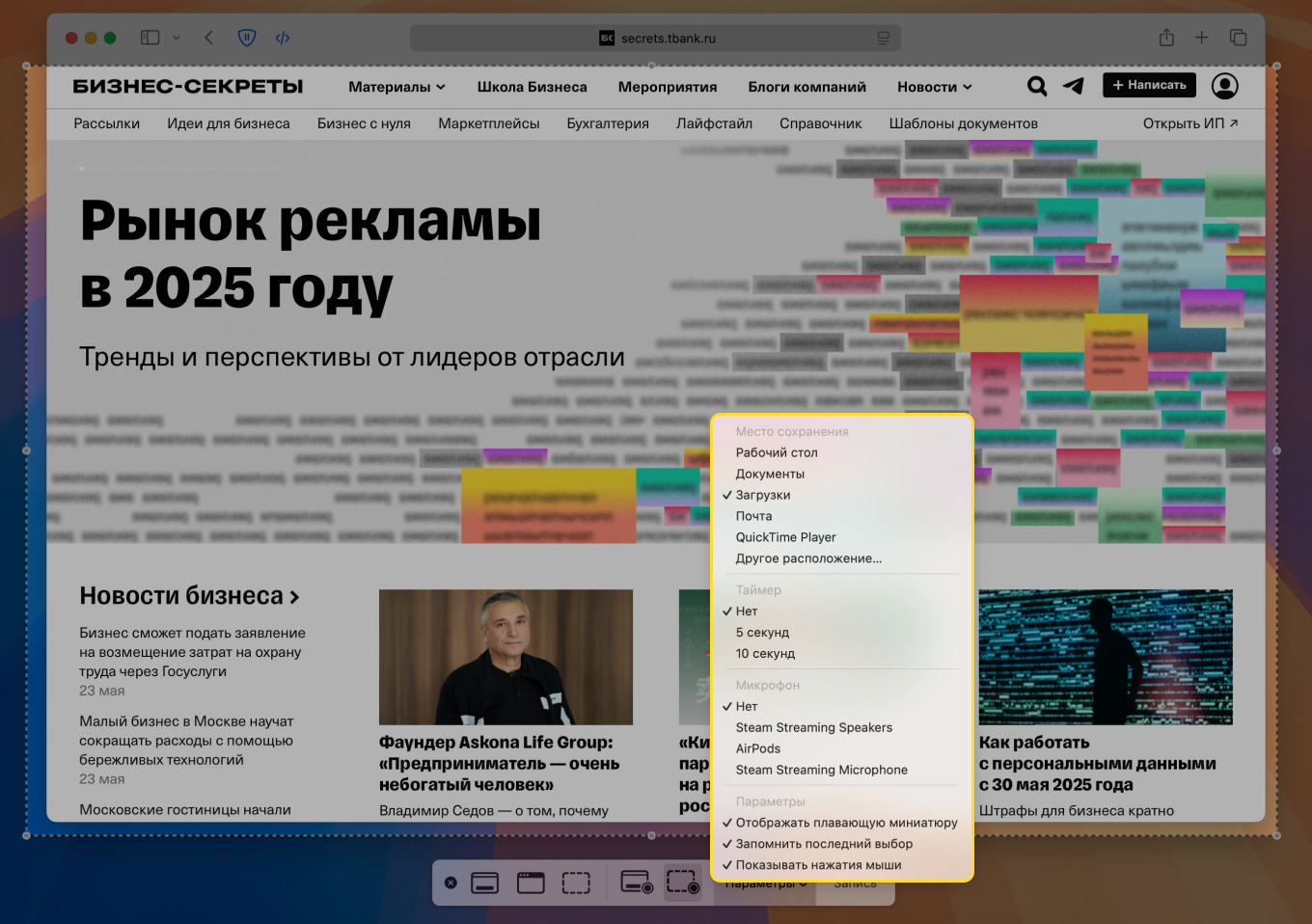Open the Маркетплейсы navigation tab
Viewport: 1312px width, 924px height.
pos(489,123)
